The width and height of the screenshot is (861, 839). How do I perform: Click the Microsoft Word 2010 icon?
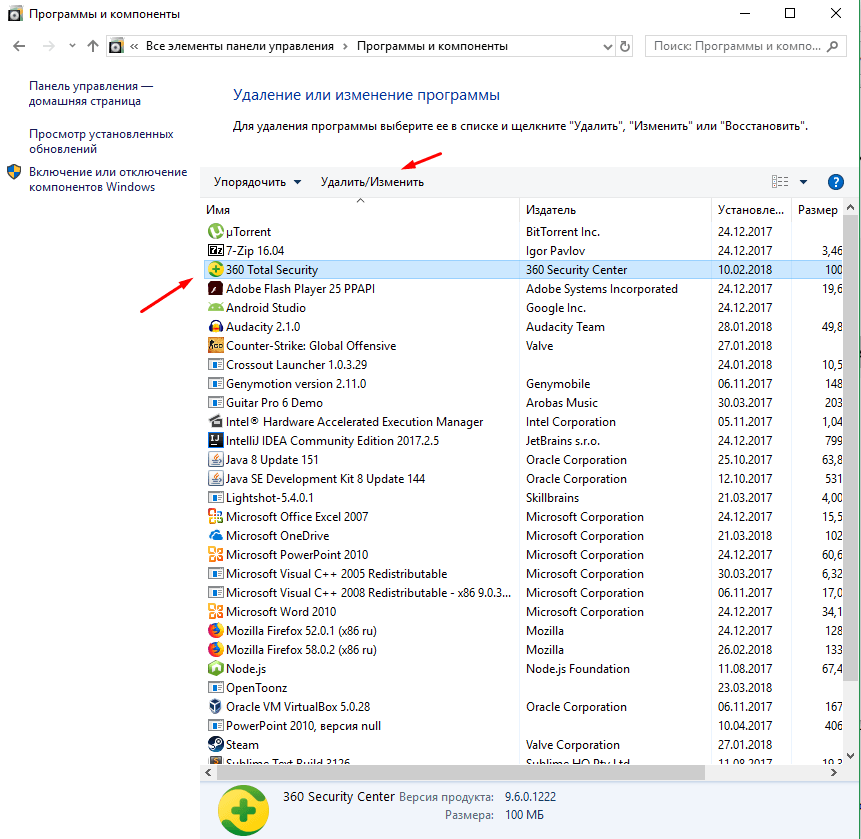[x=215, y=612]
